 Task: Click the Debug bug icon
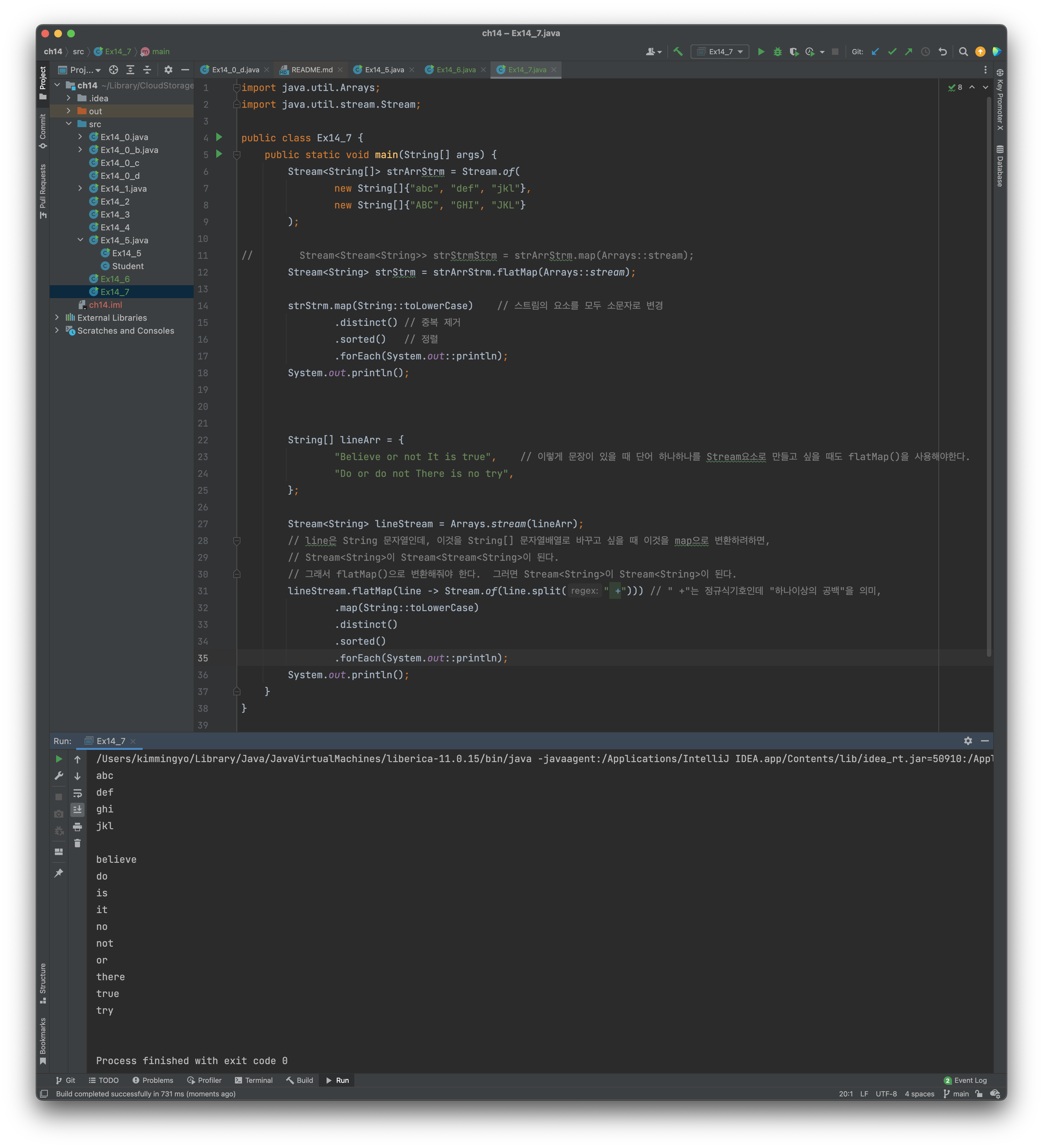[x=777, y=52]
